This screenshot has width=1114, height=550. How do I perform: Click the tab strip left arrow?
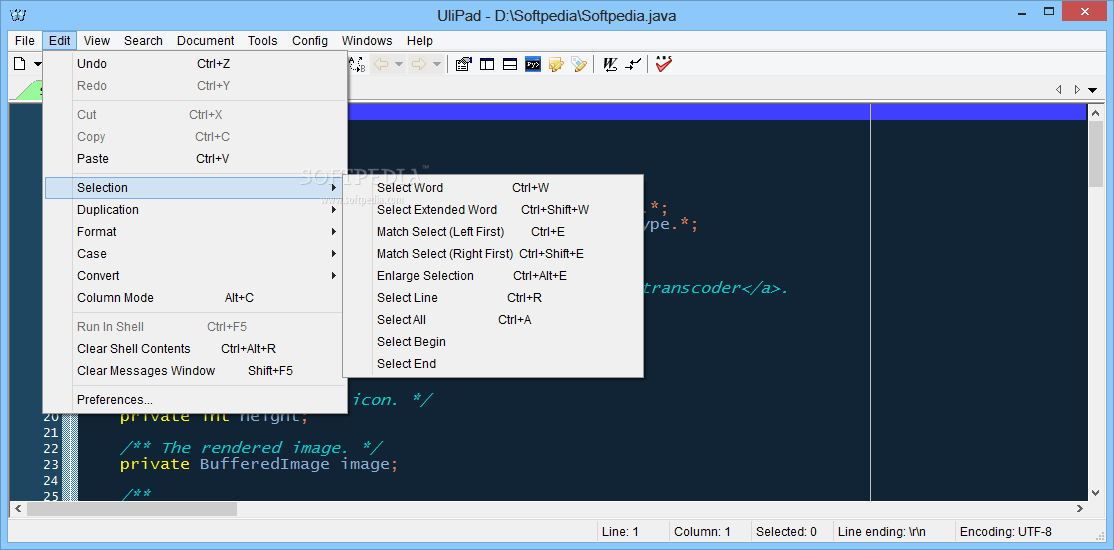pyautogui.click(x=1059, y=90)
